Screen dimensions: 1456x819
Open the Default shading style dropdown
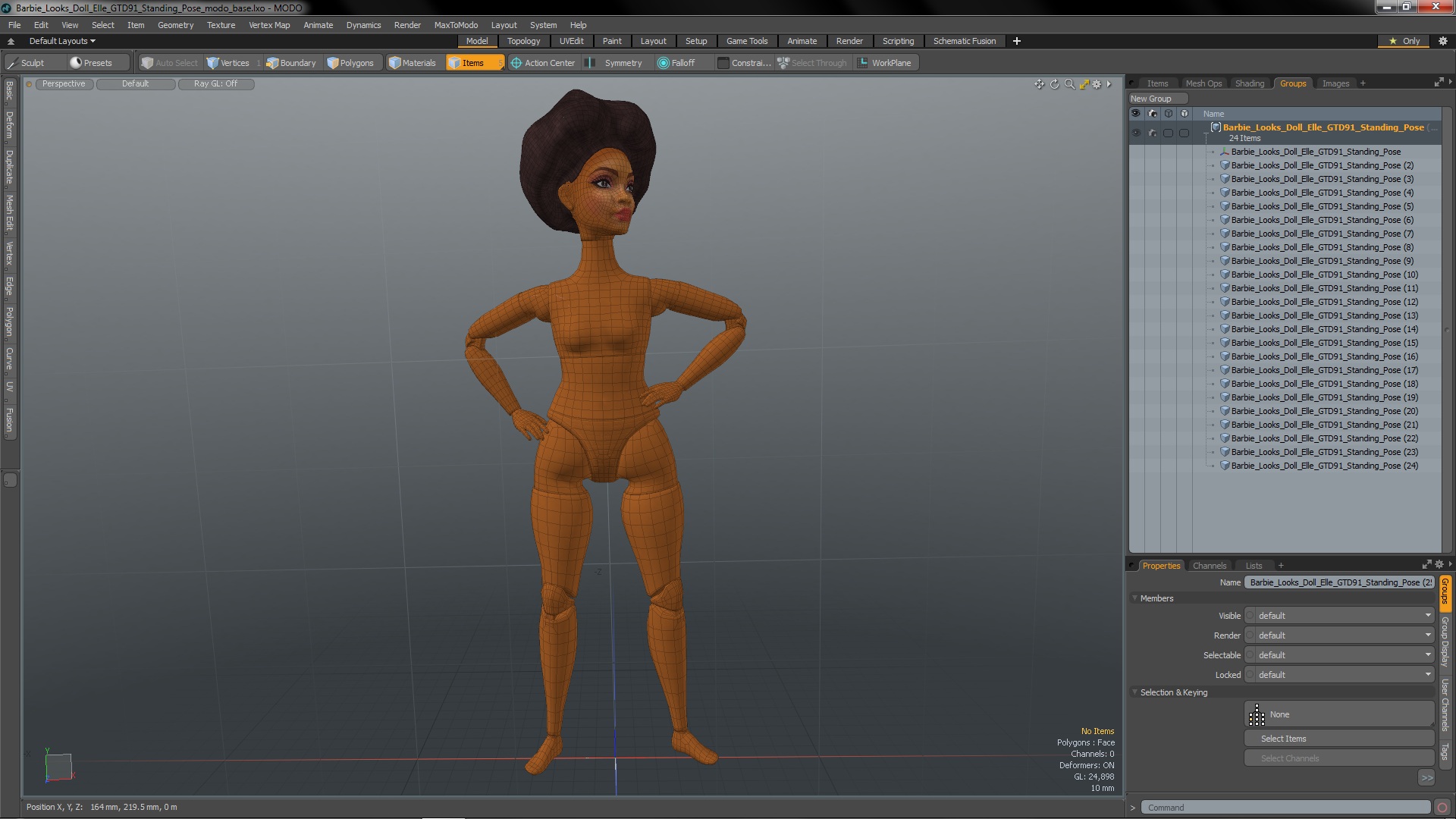coord(136,84)
